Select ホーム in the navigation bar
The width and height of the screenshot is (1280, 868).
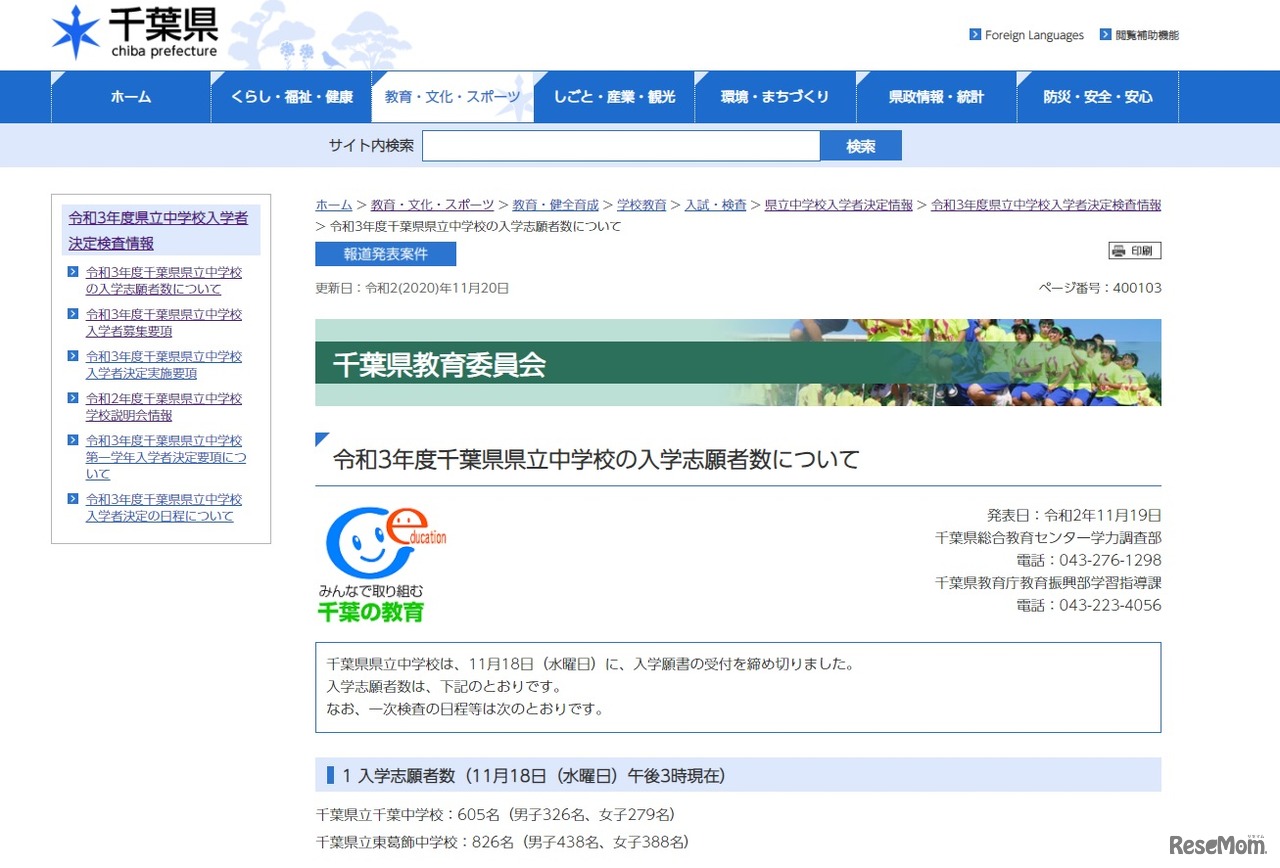[x=130, y=96]
